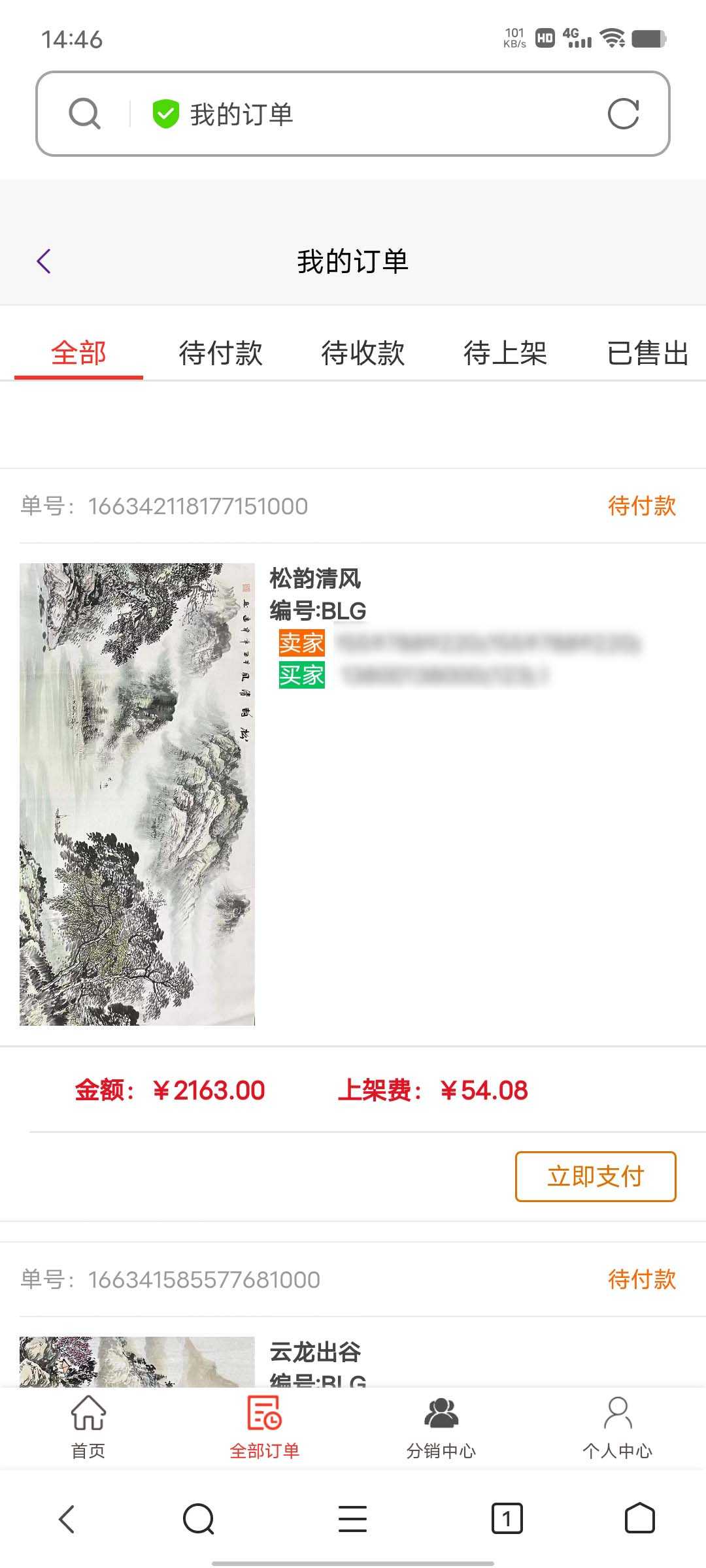Open the 首页 home icon
Image resolution: width=706 pixels, height=1568 pixels.
coord(88,1428)
